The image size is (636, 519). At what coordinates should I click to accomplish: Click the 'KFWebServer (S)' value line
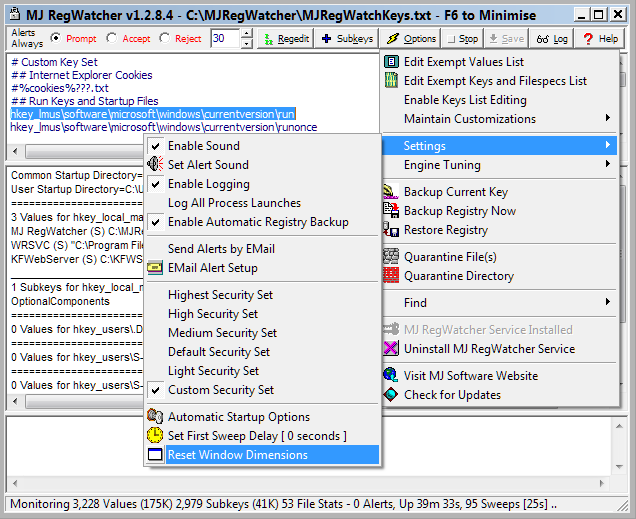[77, 259]
